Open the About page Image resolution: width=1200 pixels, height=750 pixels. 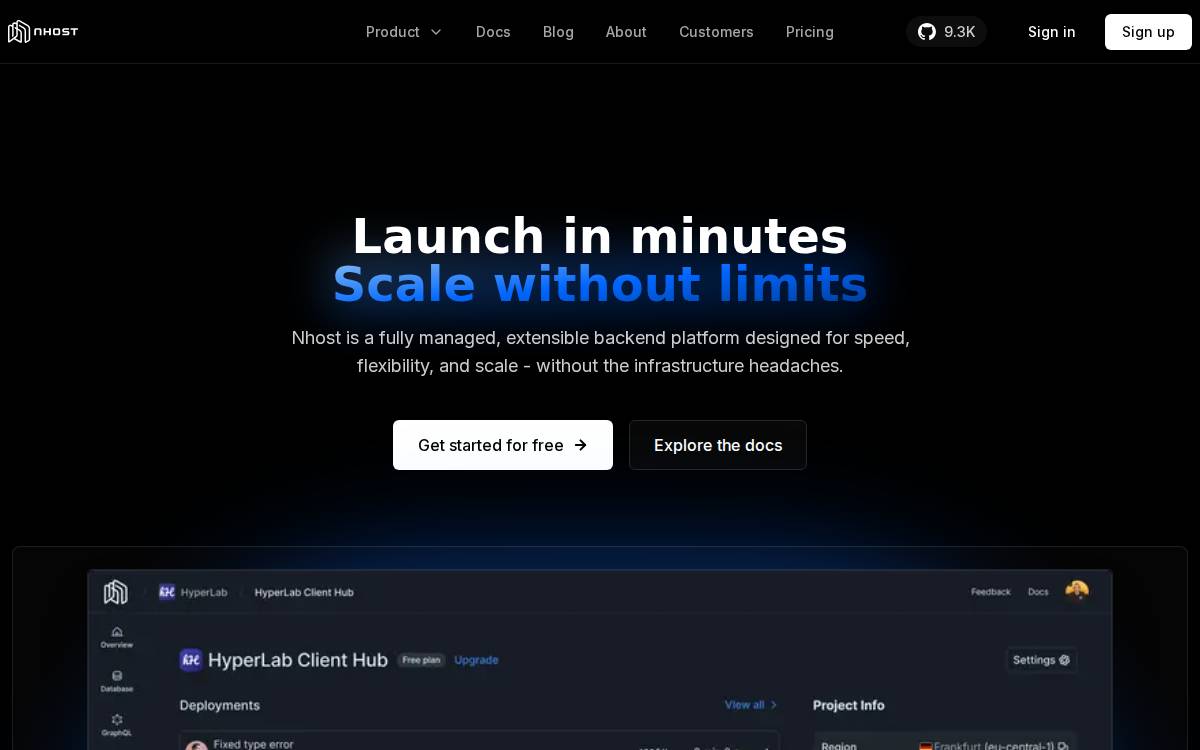point(626,32)
